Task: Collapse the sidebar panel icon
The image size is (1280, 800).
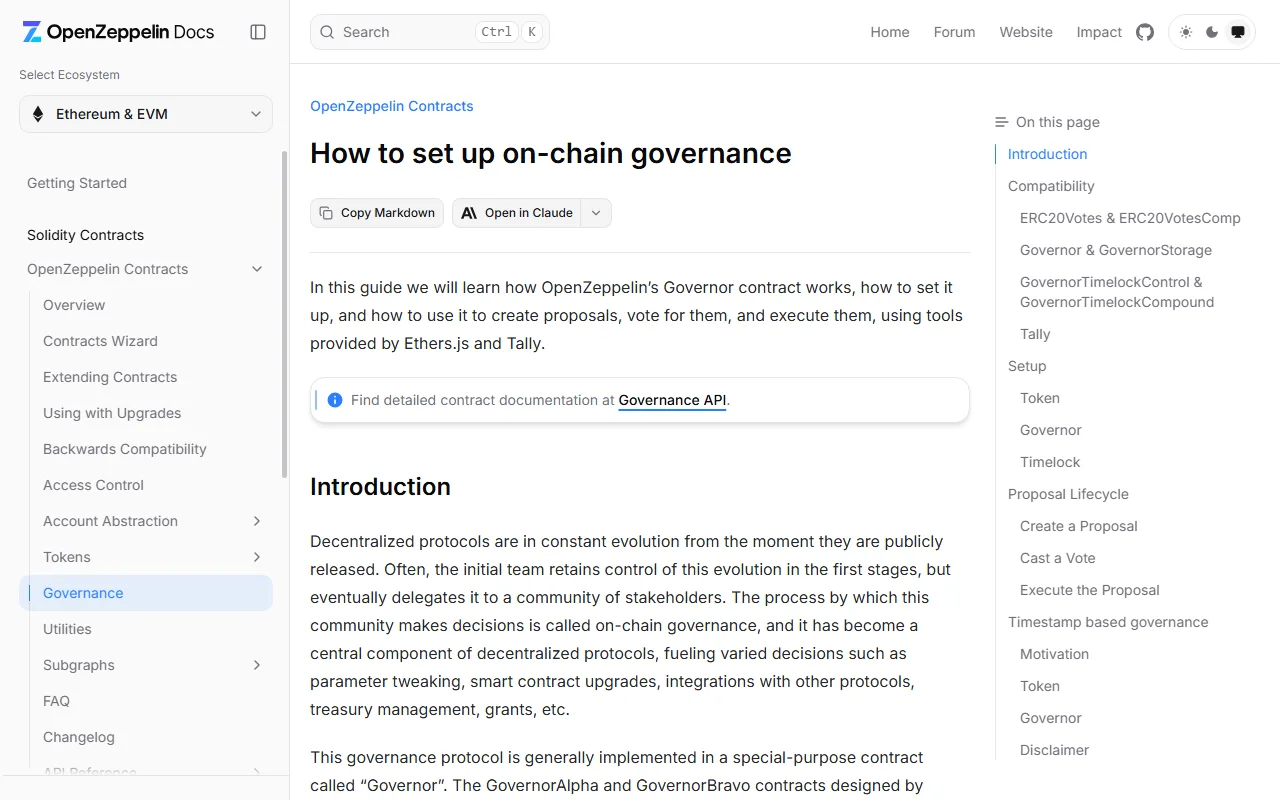Action: pos(258,32)
